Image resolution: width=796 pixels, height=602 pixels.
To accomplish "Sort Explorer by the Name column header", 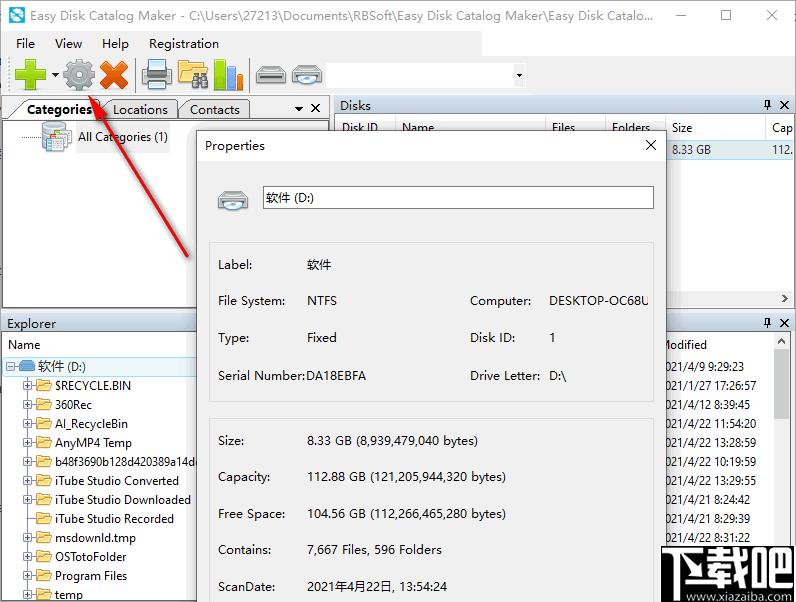I will [24, 345].
